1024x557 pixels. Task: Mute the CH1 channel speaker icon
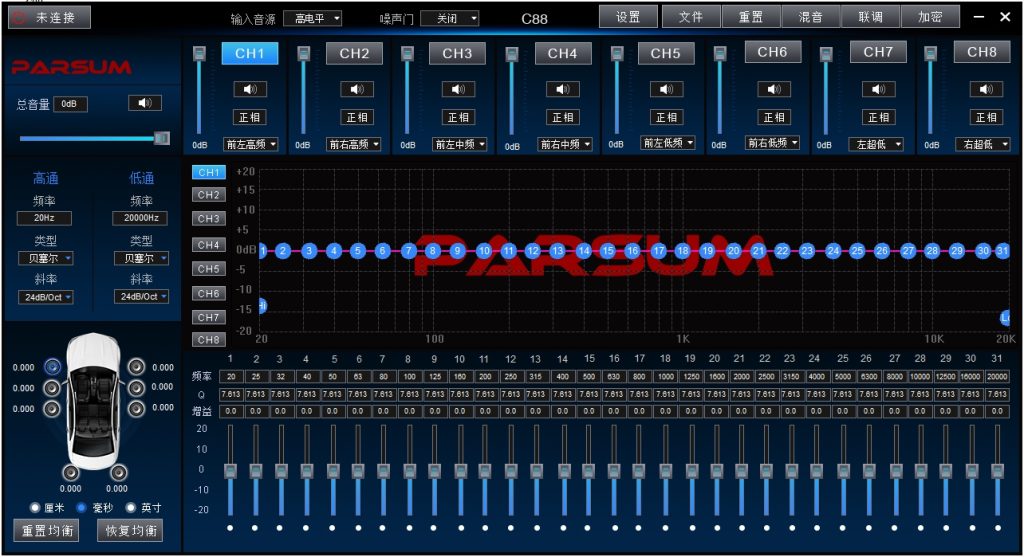(249, 89)
